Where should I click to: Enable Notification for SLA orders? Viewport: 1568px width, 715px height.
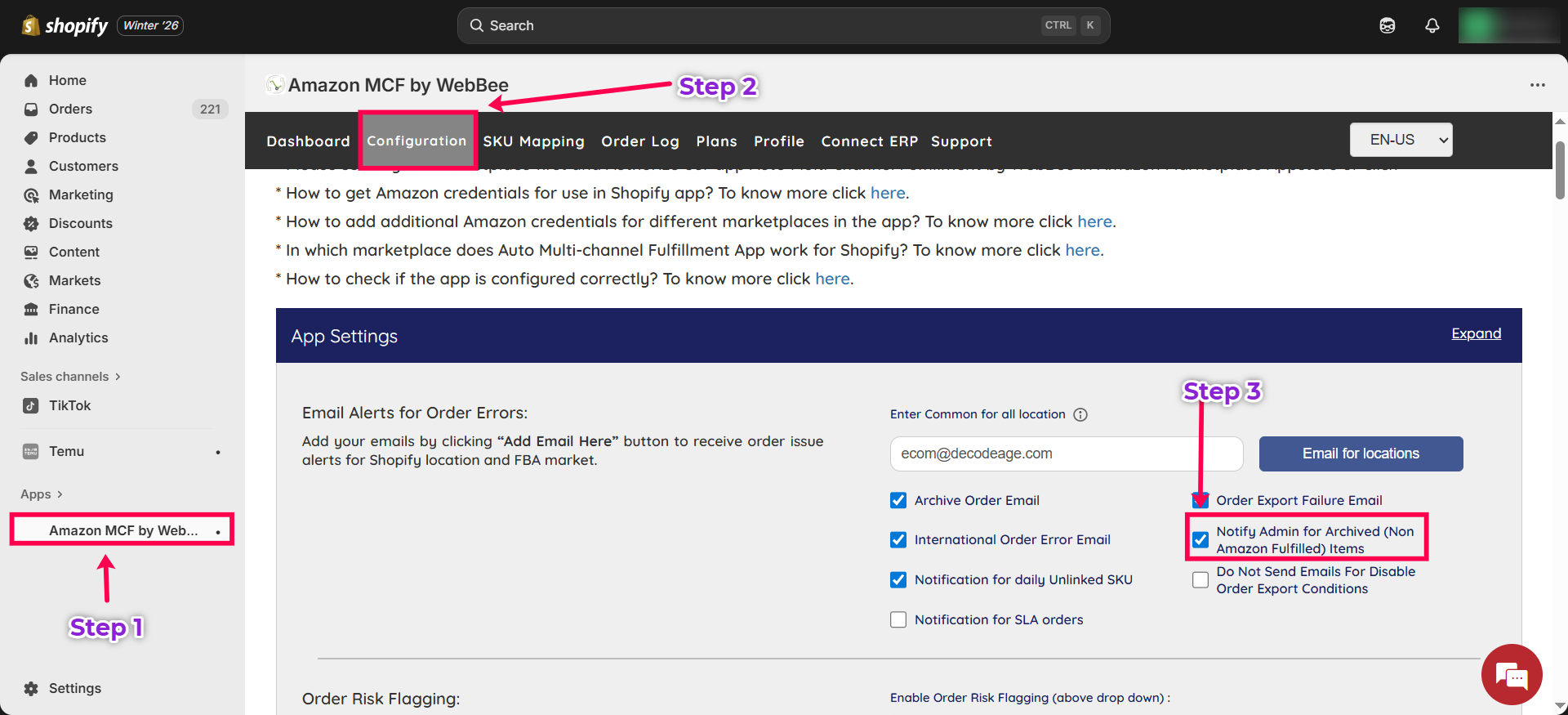click(898, 619)
